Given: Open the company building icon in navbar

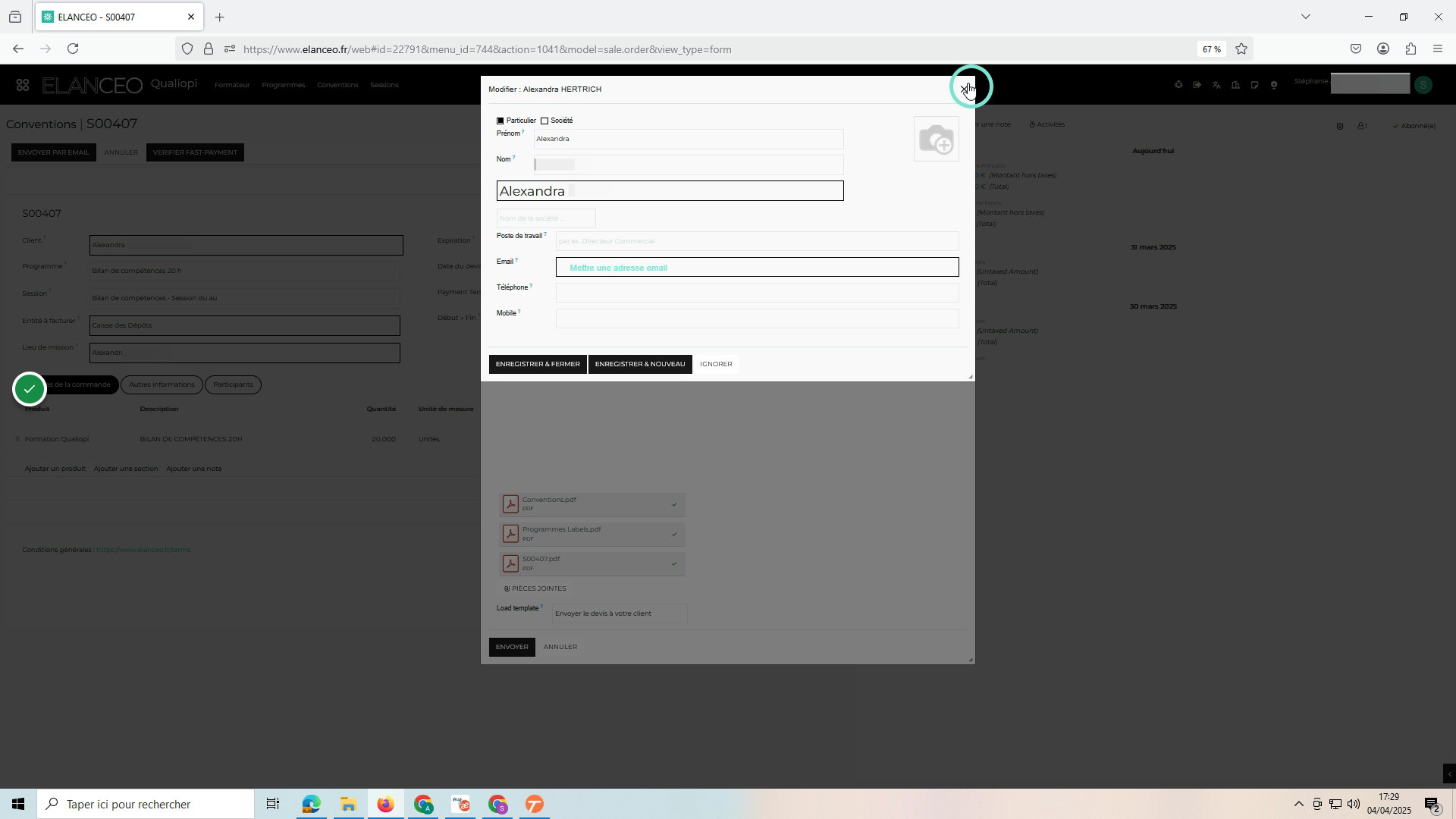Looking at the screenshot, I should coord(1235,85).
